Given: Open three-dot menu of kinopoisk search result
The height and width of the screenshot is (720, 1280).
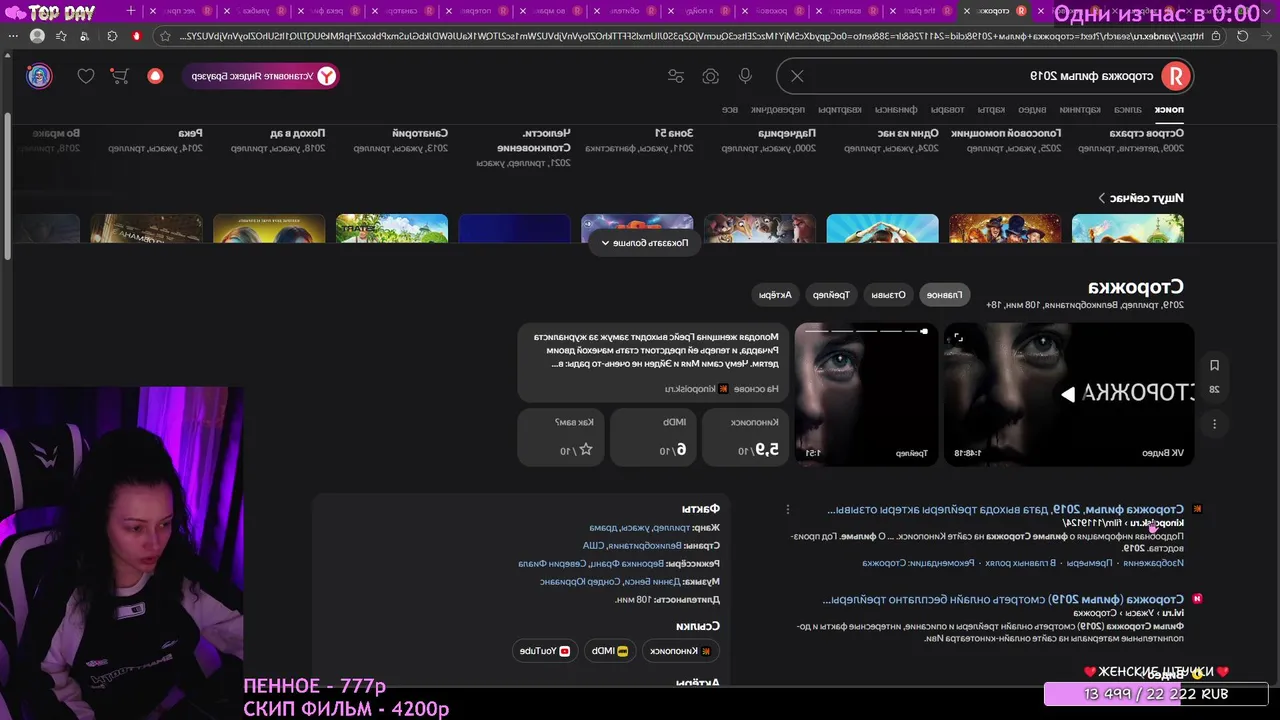Looking at the screenshot, I should (x=788, y=509).
